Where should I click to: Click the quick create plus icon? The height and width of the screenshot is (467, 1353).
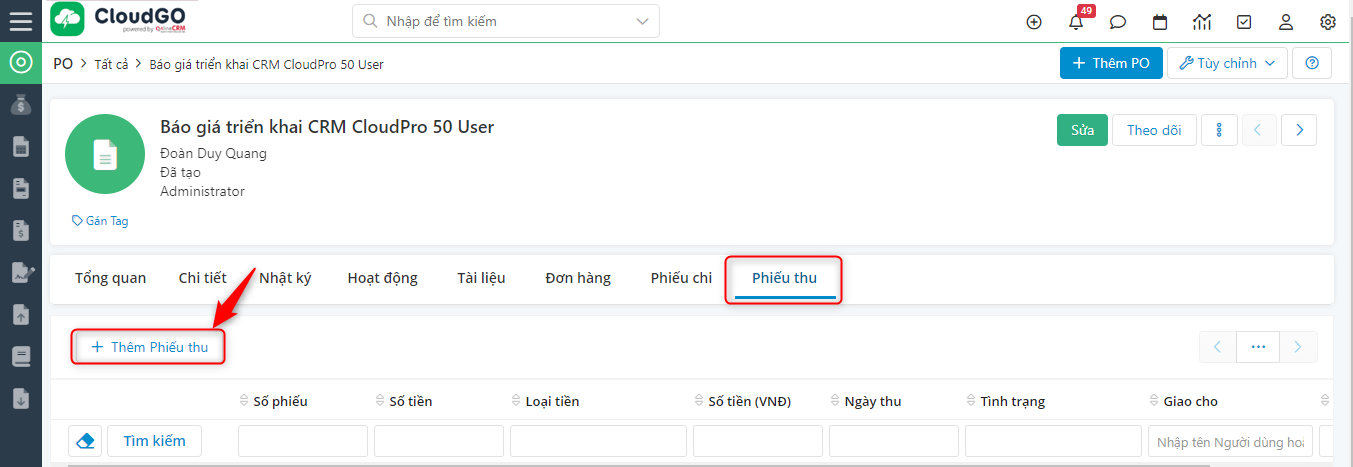pos(1034,22)
